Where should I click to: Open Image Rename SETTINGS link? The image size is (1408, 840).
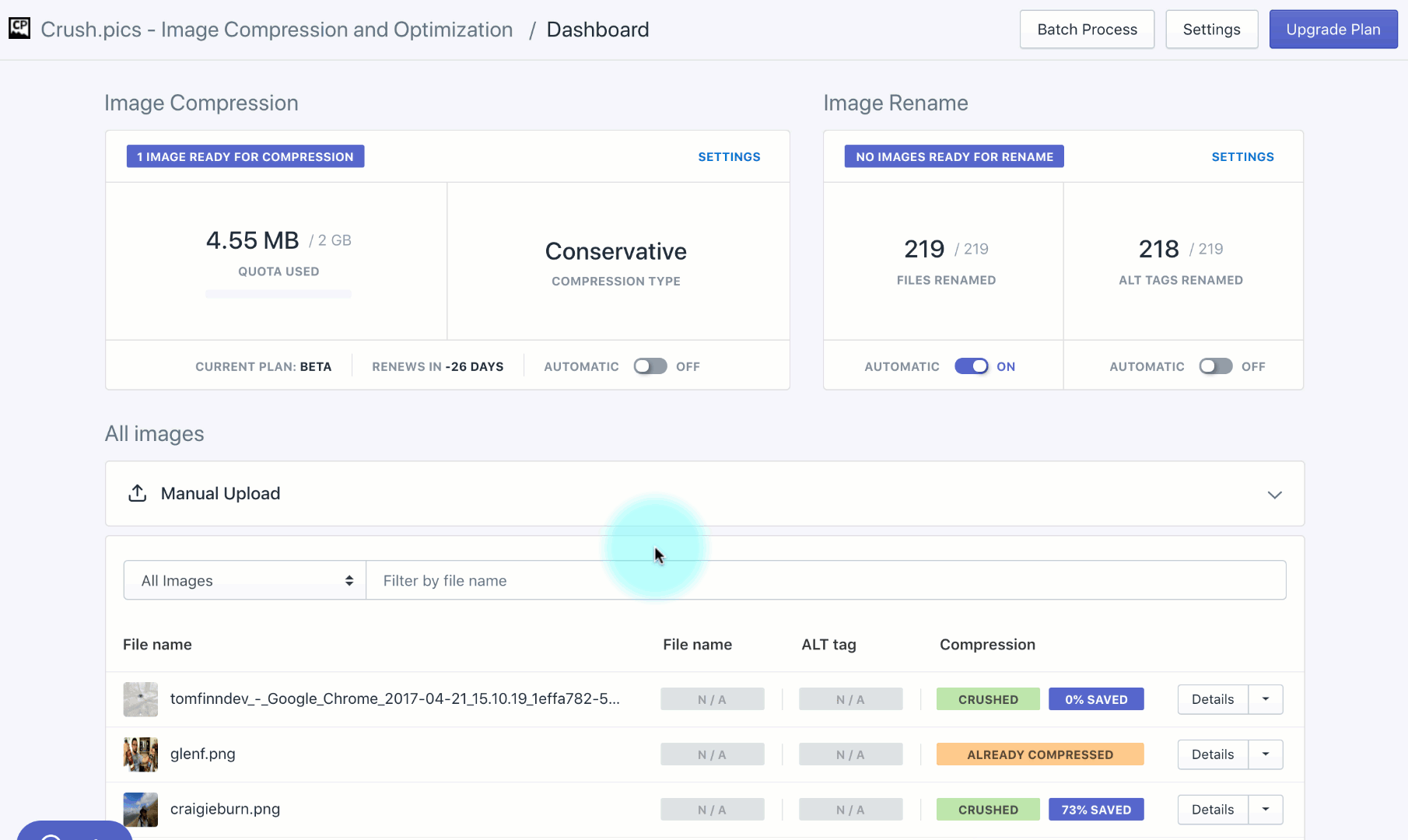click(x=1242, y=157)
